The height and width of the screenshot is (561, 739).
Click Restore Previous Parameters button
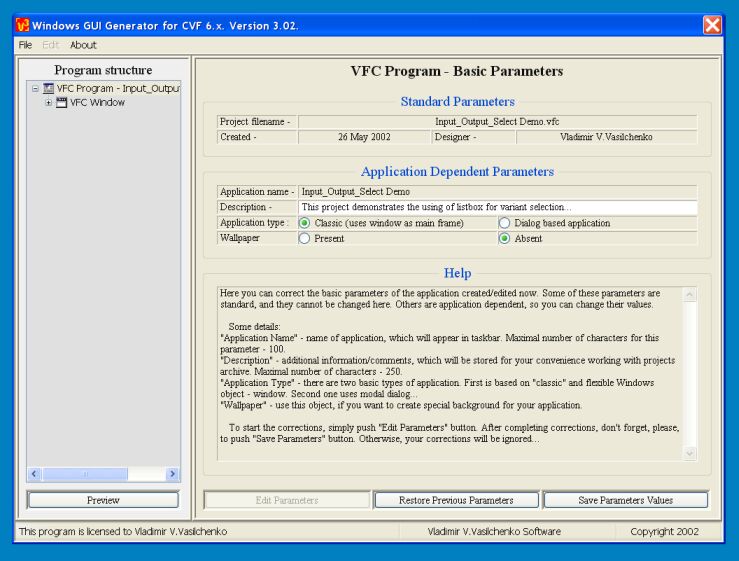tap(456, 500)
